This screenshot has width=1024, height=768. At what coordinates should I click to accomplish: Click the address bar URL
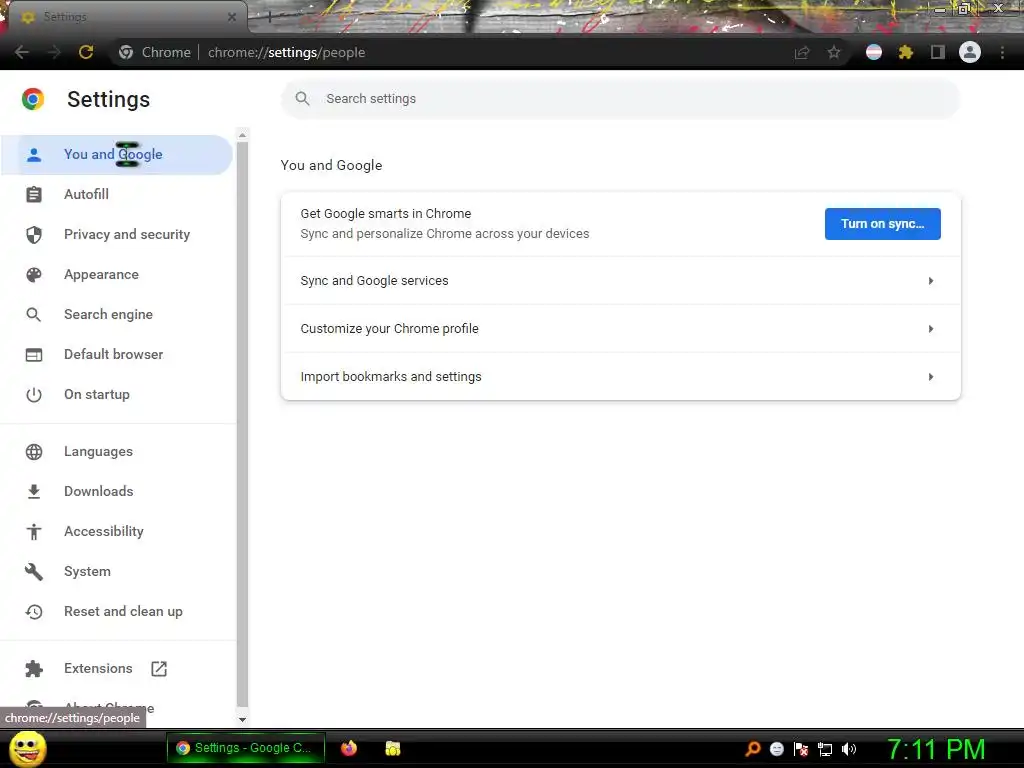(287, 52)
